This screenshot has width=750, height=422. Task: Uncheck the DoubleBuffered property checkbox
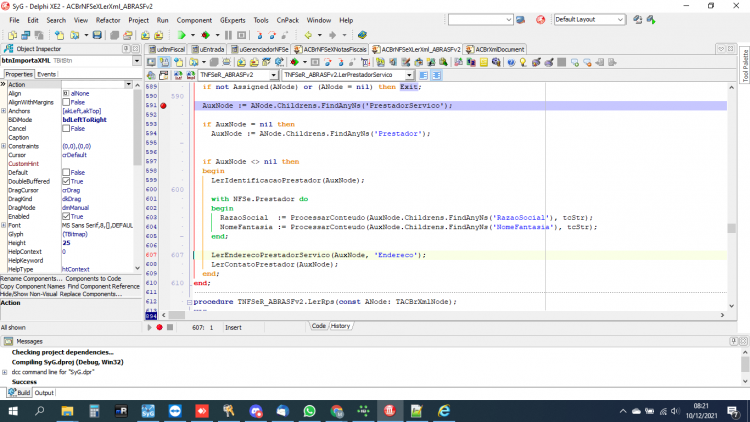[x=66, y=181]
